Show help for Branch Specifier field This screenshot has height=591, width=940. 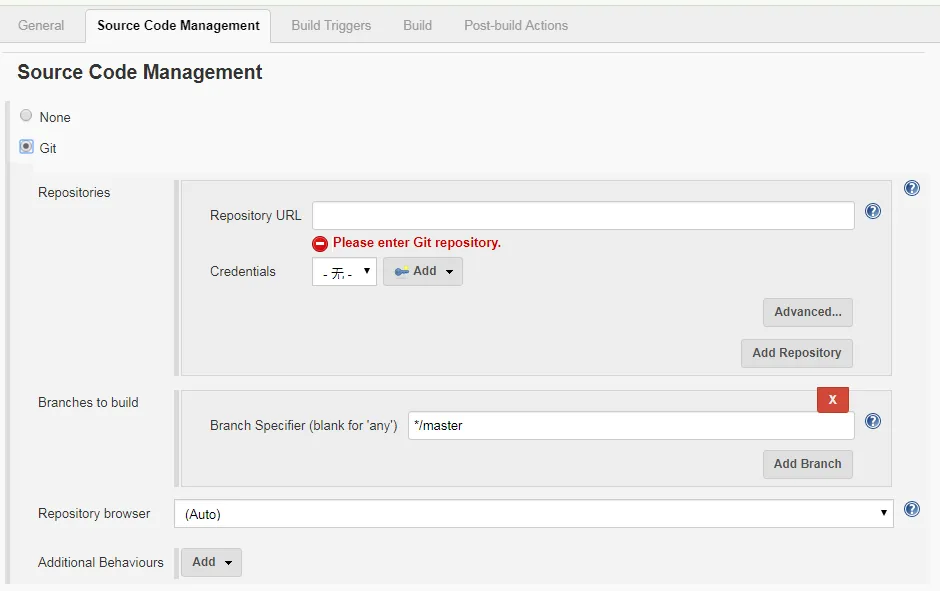coord(872,421)
